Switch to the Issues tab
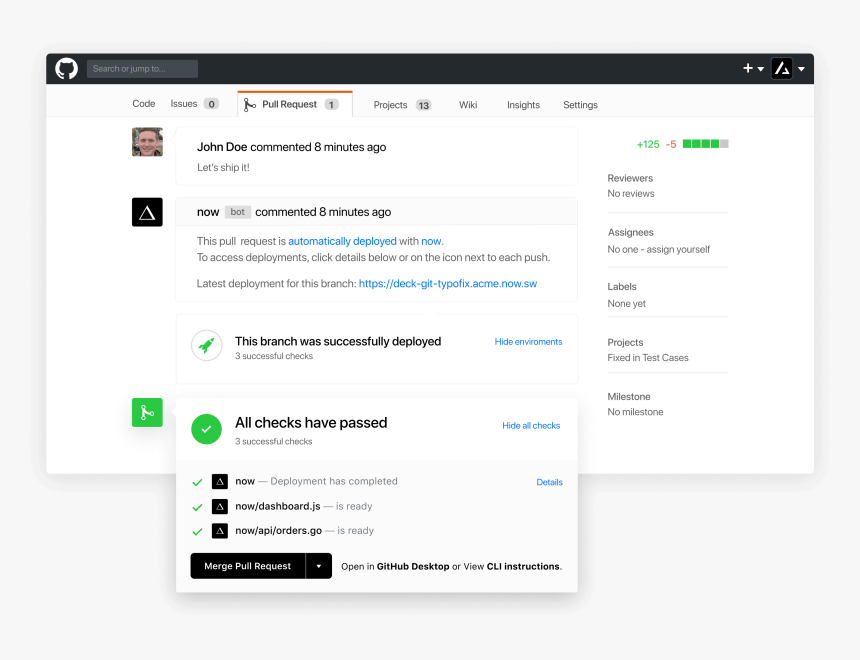860x660 pixels. click(185, 104)
